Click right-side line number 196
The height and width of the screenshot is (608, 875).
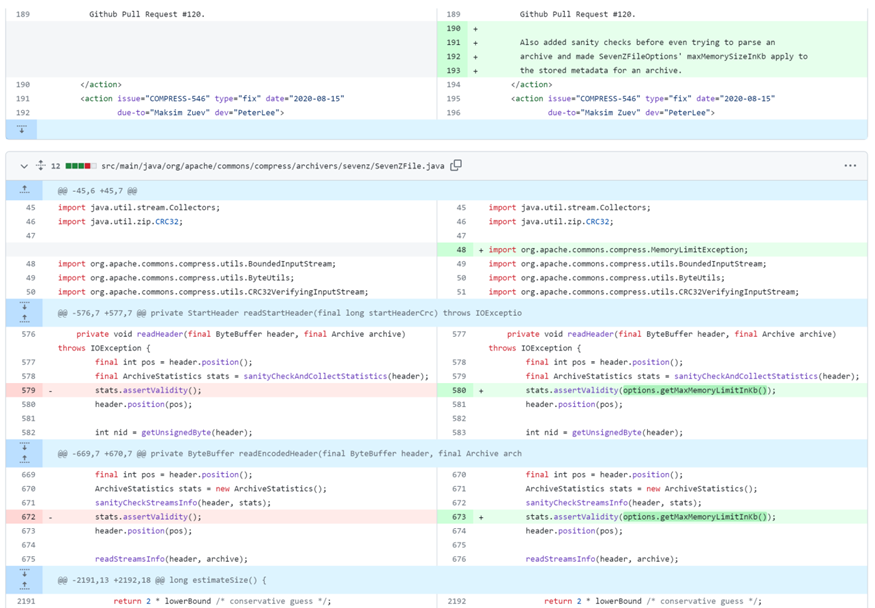point(454,113)
